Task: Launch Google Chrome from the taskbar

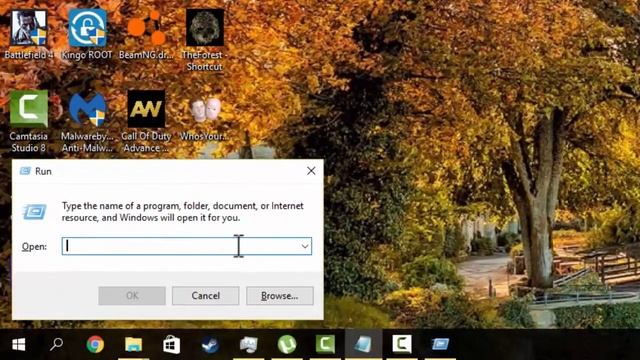Action: click(x=95, y=344)
